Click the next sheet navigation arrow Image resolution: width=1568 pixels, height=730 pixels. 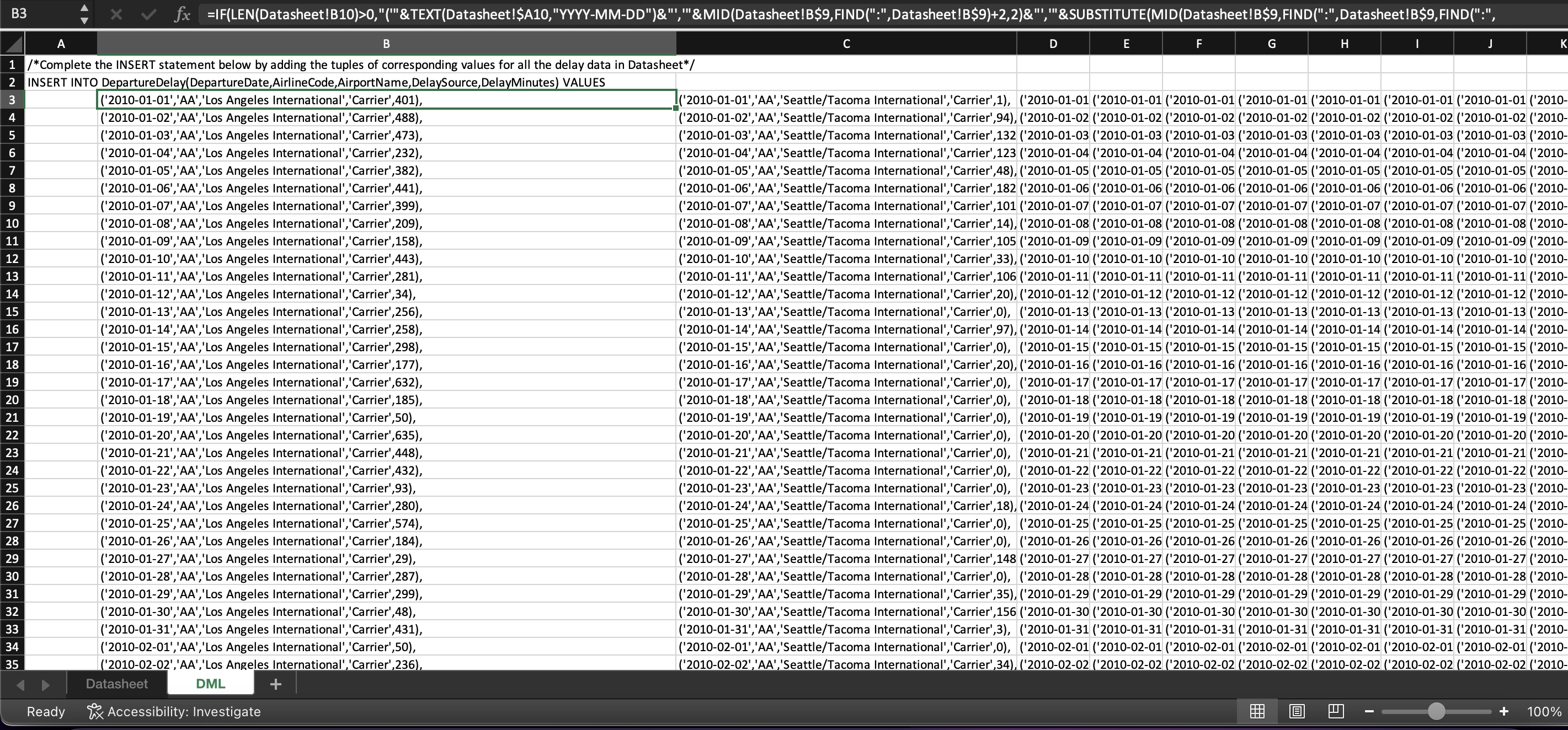pos(46,684)
